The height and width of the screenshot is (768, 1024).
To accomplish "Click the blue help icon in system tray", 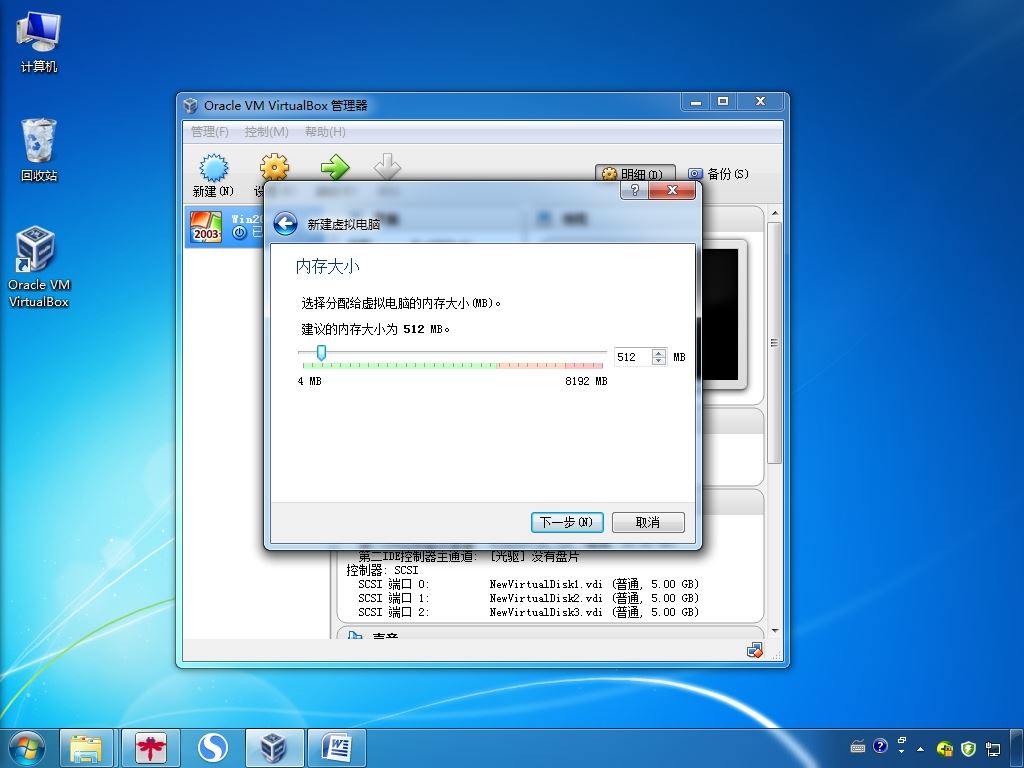I will (880, 746).
